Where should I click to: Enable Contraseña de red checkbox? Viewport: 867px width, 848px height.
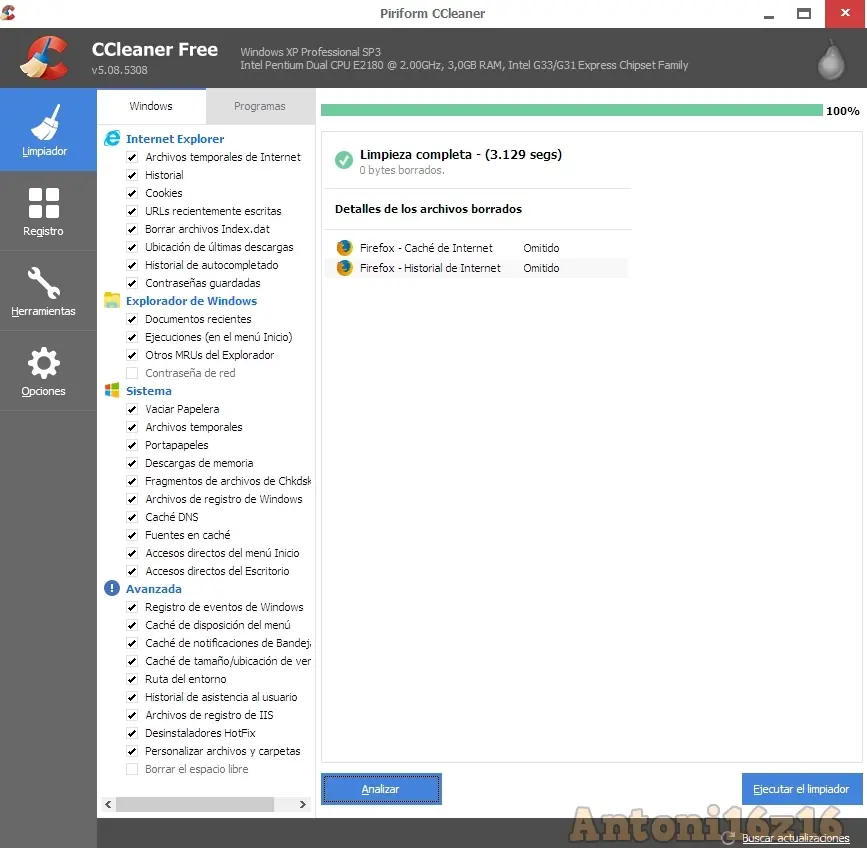[132, 373]
